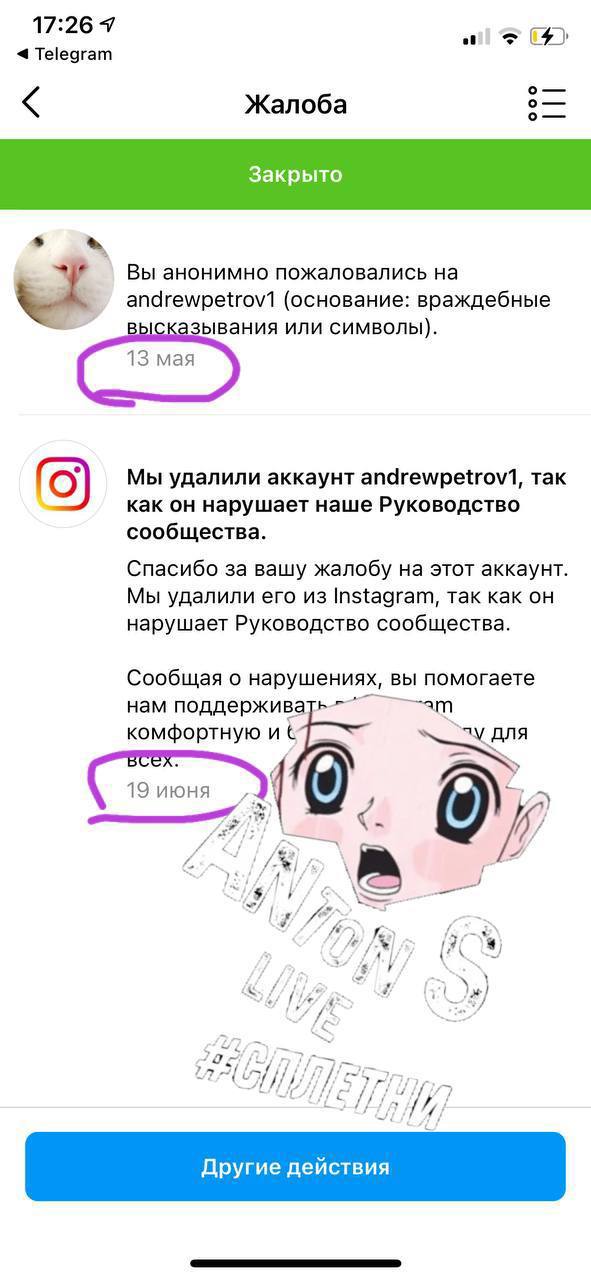Tap the white cat profile picture
Screen dimensions: 591x1280
(x=63, y=280)
